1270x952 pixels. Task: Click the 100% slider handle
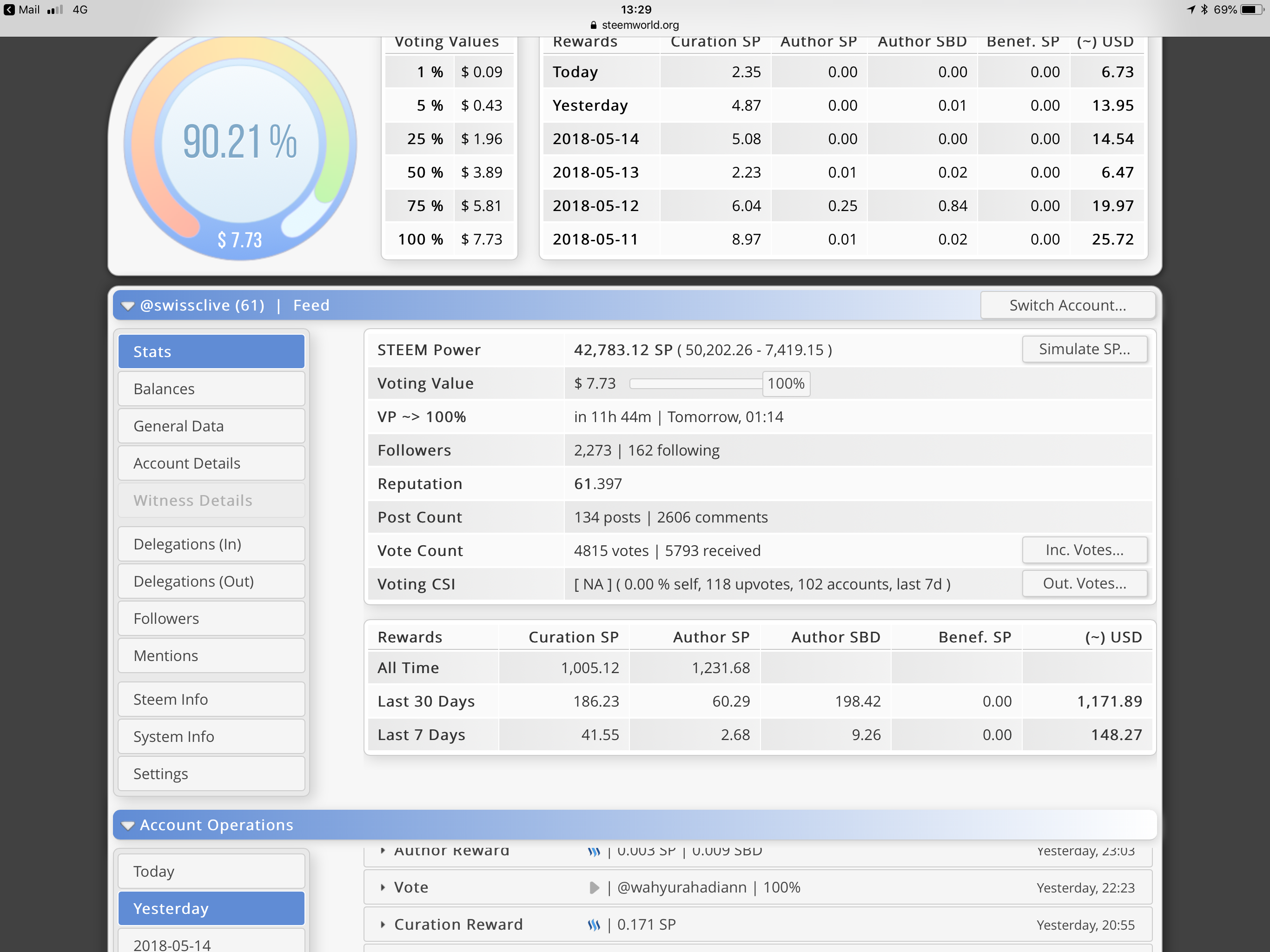point(786,383)
